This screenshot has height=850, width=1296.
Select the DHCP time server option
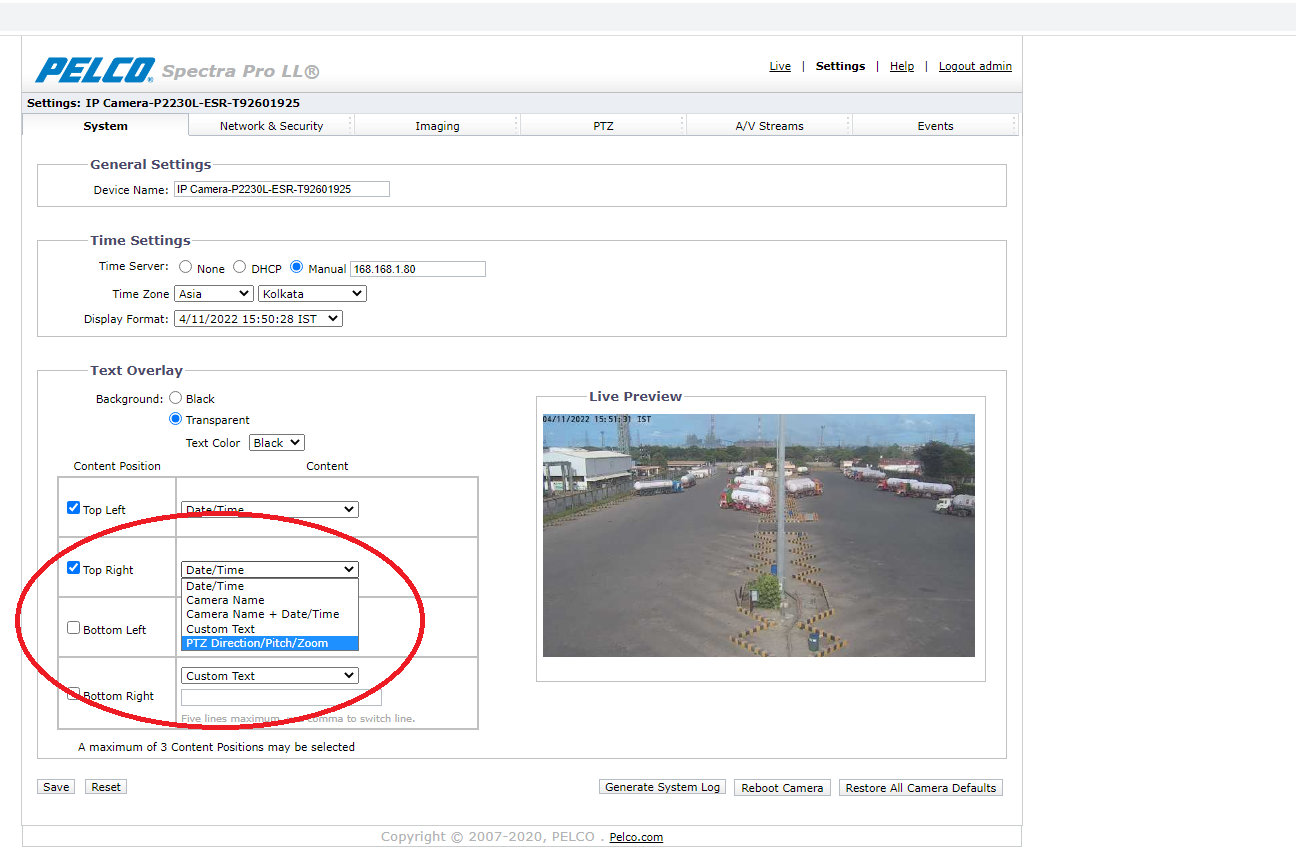(x=240, y=268)
